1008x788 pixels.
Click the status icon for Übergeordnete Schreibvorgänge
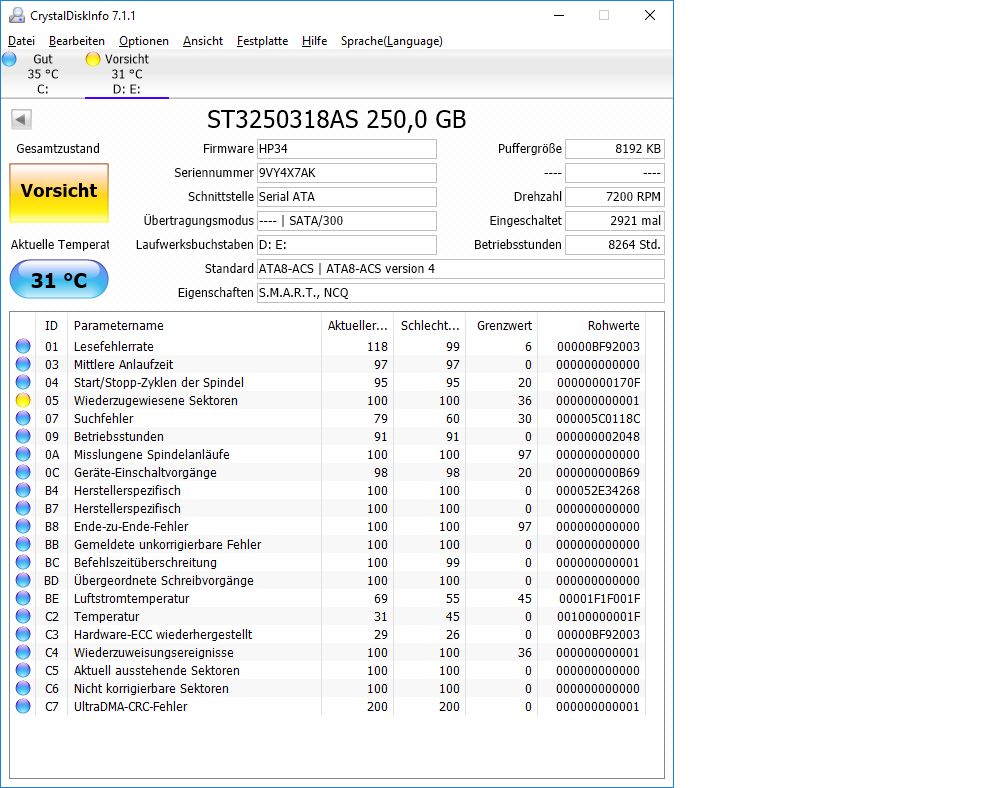click(x=23, y=580)
